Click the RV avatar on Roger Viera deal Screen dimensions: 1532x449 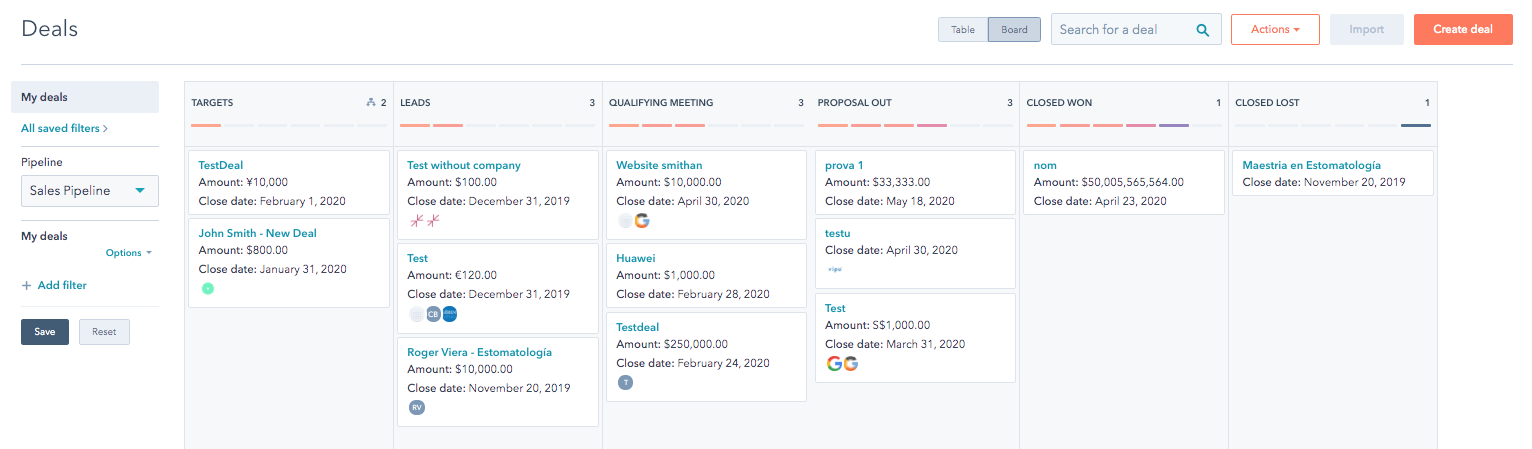pyautogui.click(x=417, y=407)
